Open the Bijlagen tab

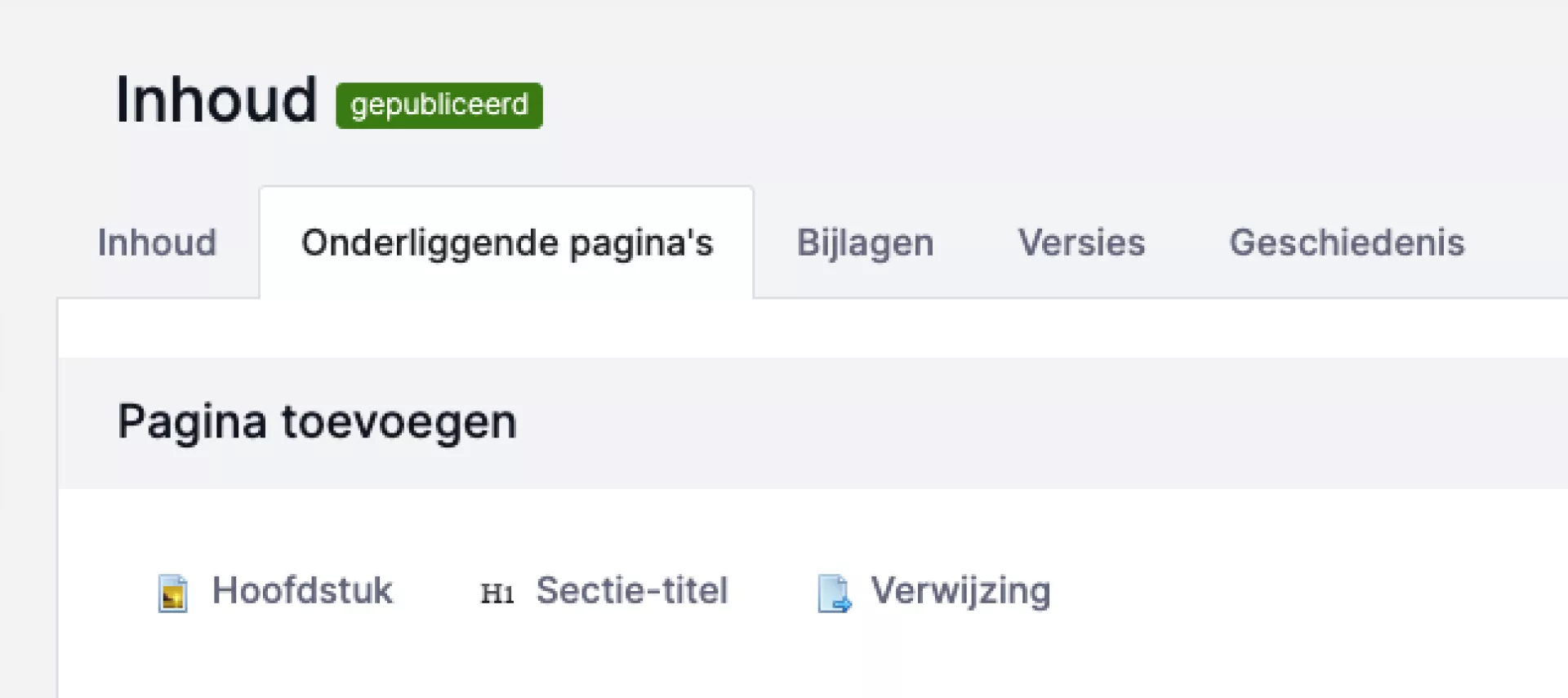coord(865,242)
